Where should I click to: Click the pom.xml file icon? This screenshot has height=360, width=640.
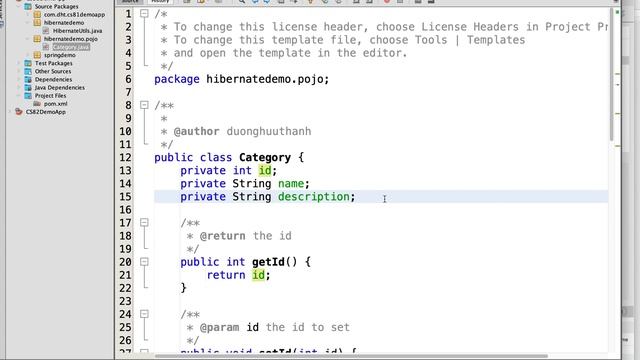click(37, 104)
